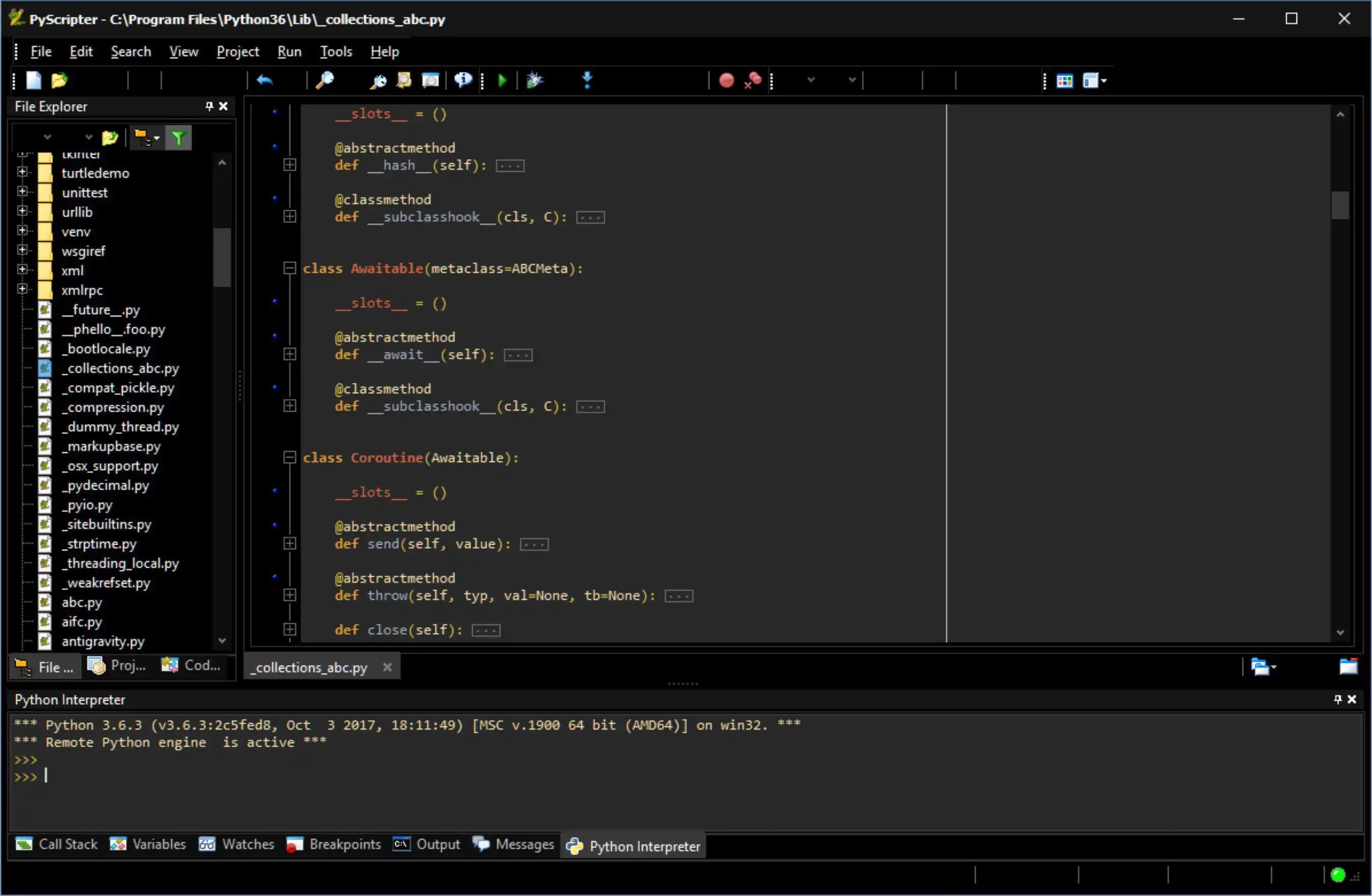Click the Run script icon in toolbar
The image size is (1372, 896).
tap(502, 80)
